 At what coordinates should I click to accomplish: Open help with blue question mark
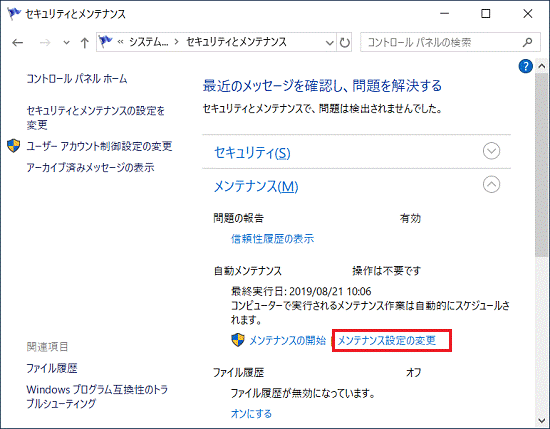click(x=525, y=66)
